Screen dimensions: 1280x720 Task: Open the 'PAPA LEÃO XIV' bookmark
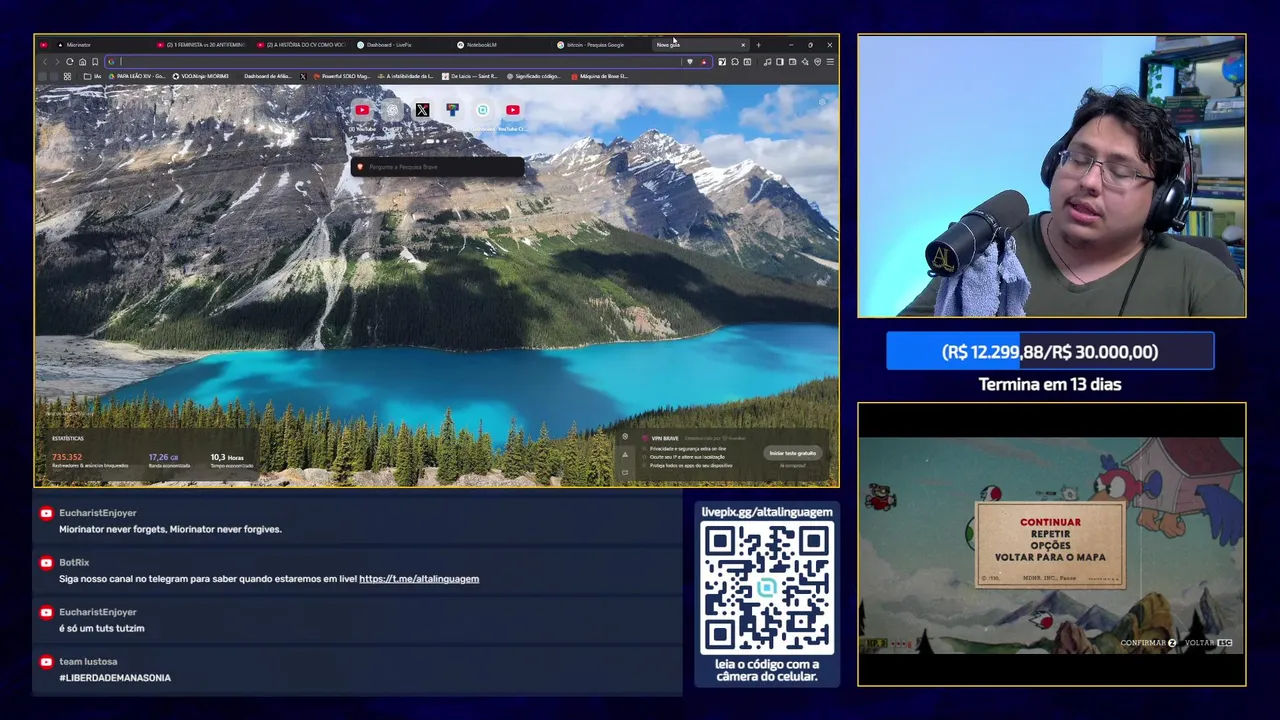coord(136,76)
